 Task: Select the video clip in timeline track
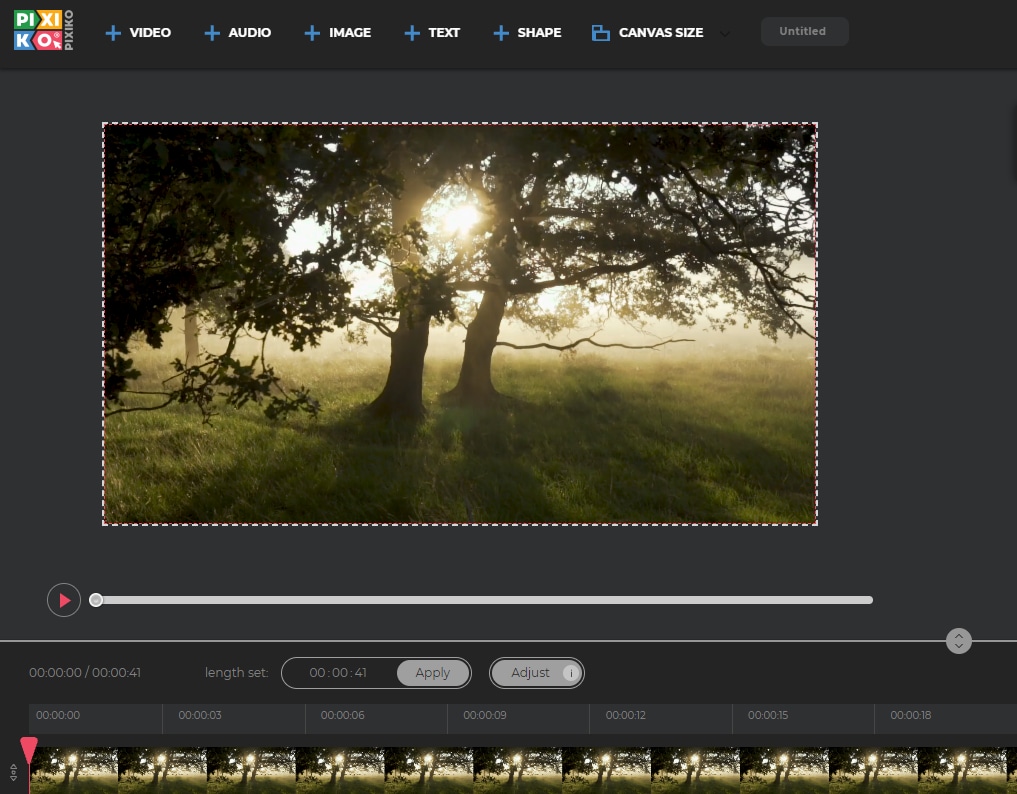(x=523, y=771)
